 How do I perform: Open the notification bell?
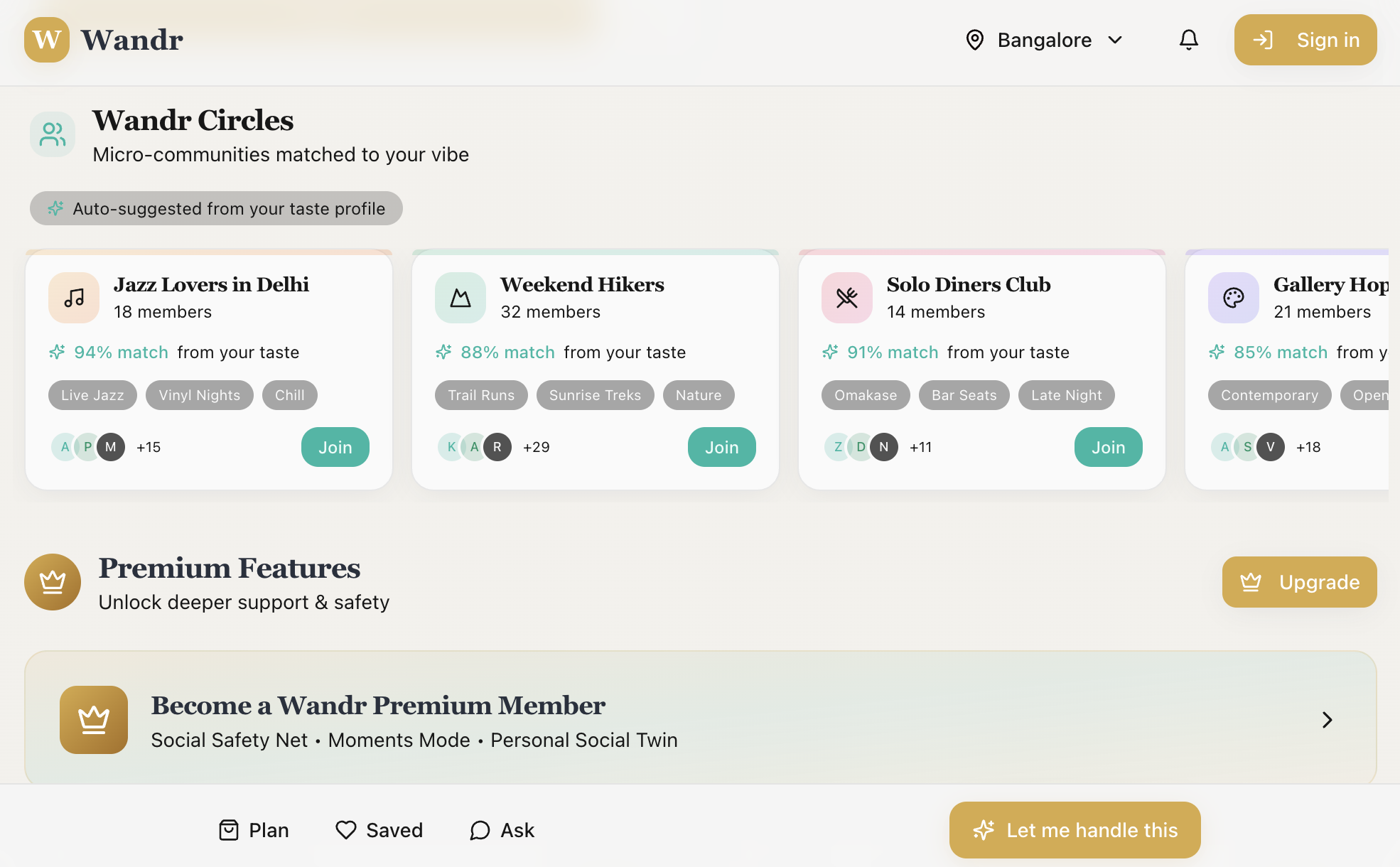pos(1188,40)
